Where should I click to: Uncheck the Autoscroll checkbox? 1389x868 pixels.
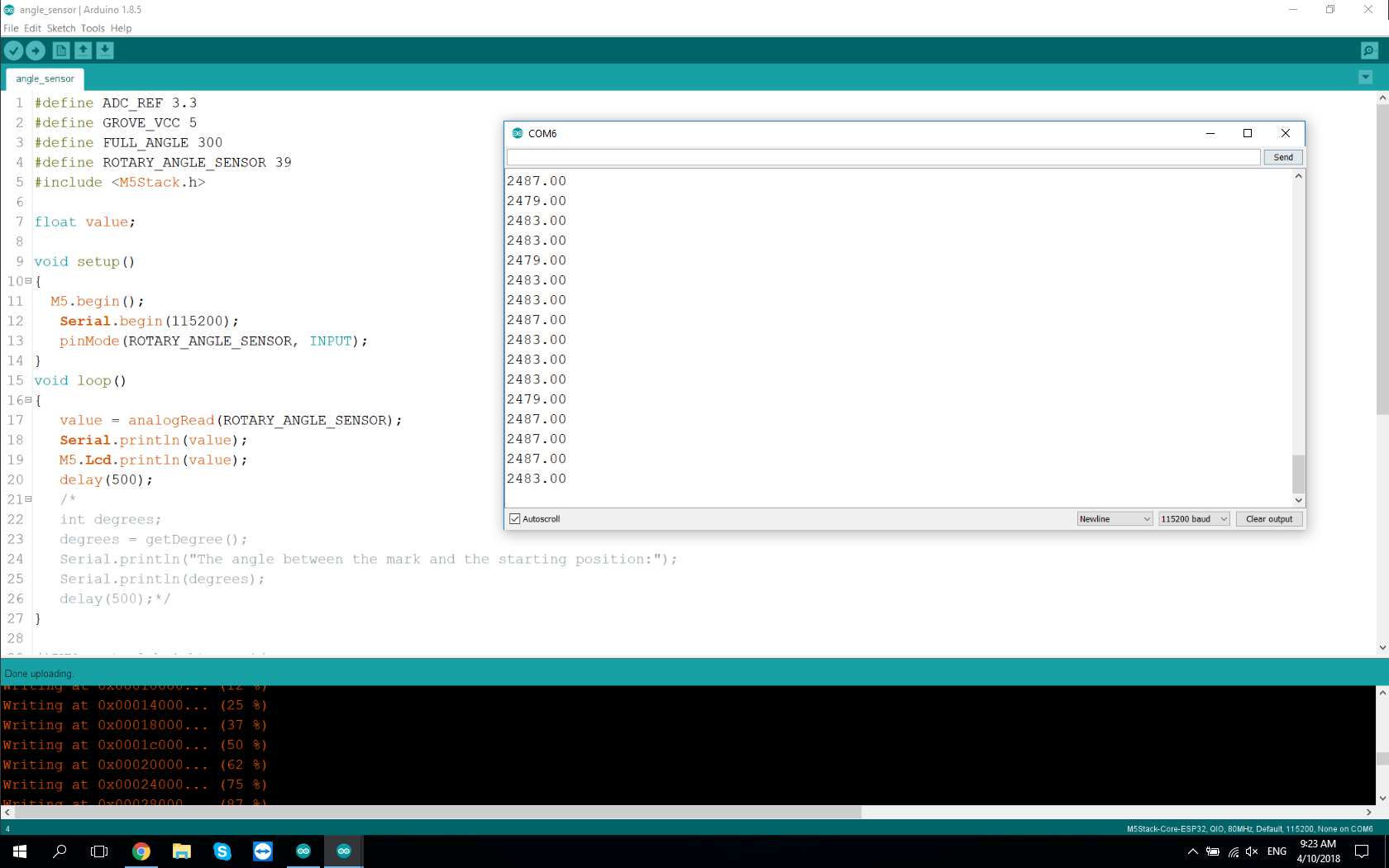coord(515,519)
